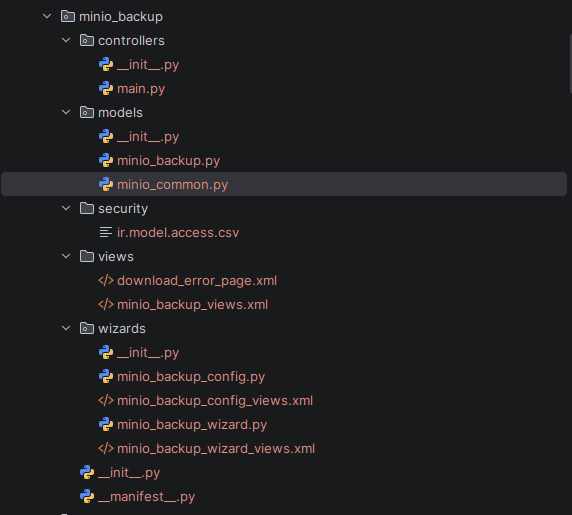Collapse the wizards folder chevron
The height and width of the screenshot is (515, 572).
pyautogui.click(x=66, y=328)
